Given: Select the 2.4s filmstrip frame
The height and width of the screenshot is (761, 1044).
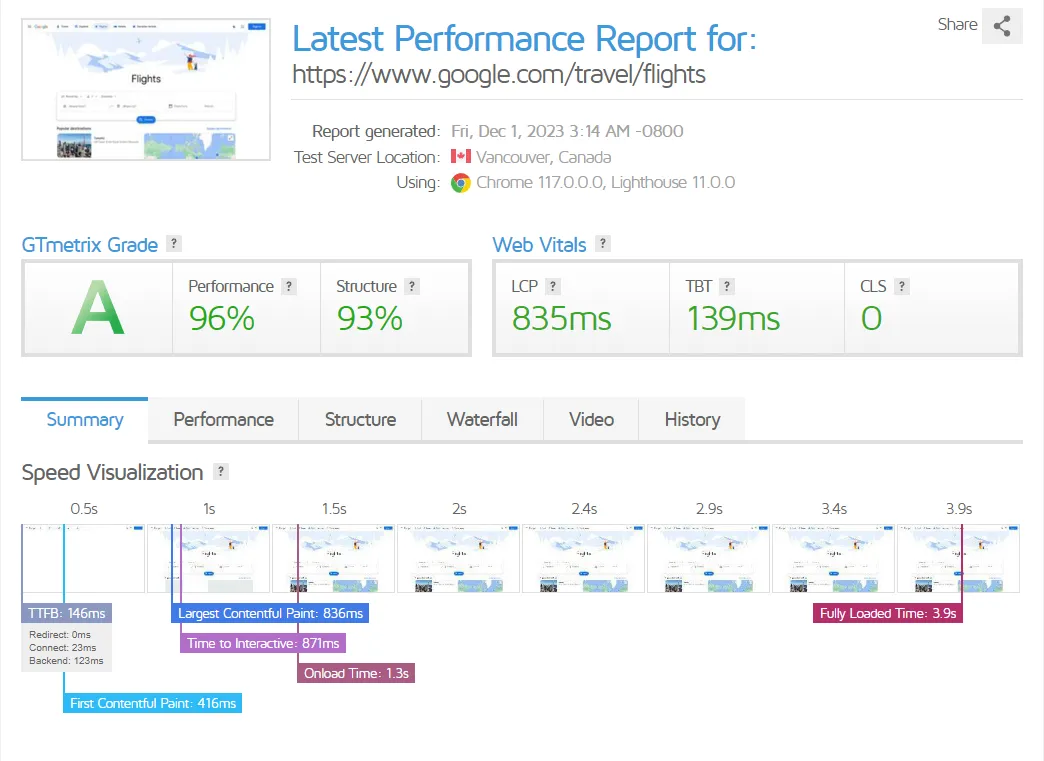Looking at the screenshot, I should 584,559.
